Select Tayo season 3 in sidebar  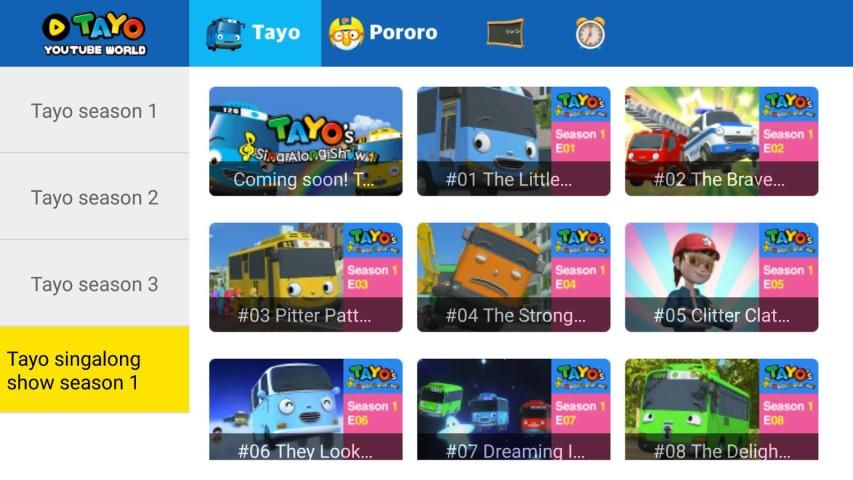(95, 284)
